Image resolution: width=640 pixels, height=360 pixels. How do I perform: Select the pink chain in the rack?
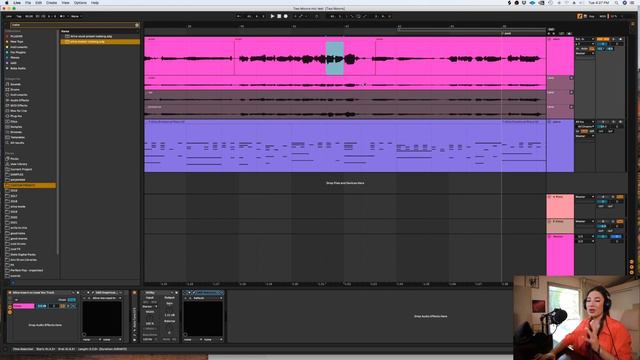tap(24, 306)
